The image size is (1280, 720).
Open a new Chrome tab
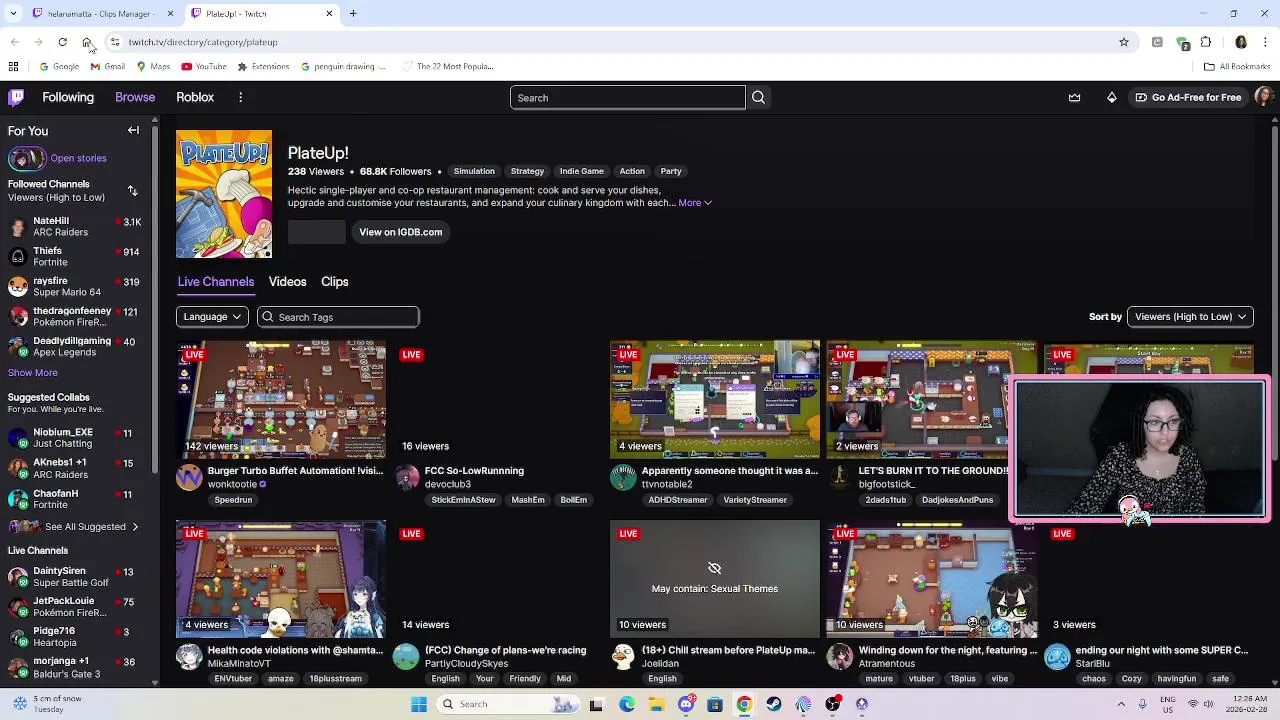(x=353, y=13)
